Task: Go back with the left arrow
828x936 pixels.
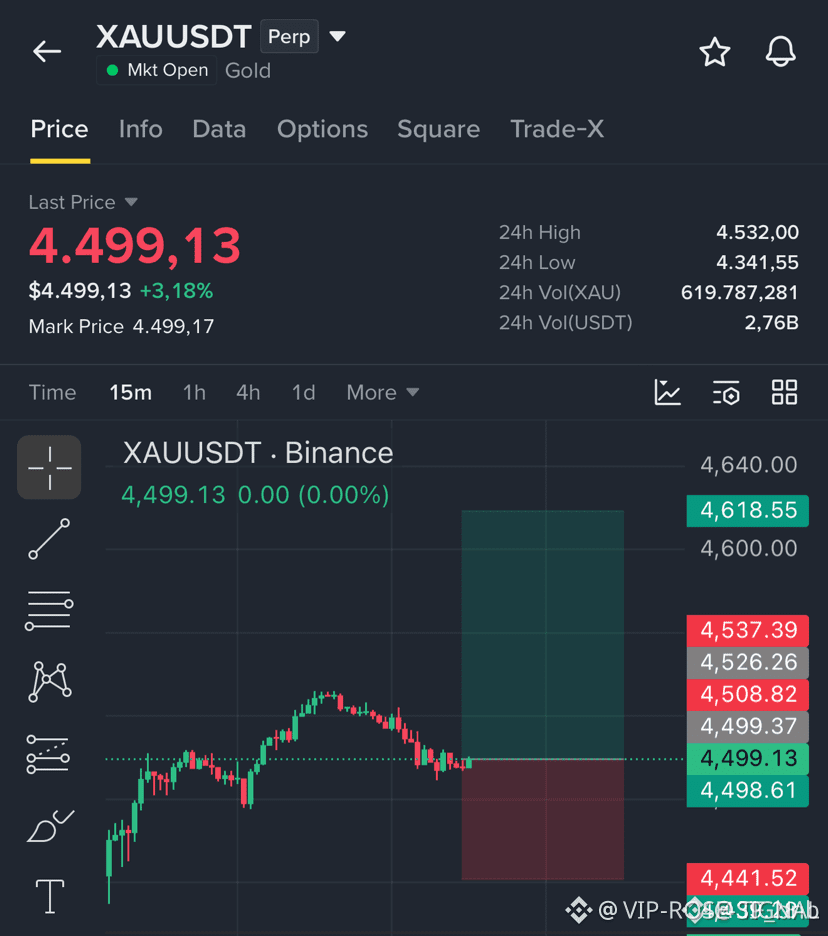Action: 47,51
